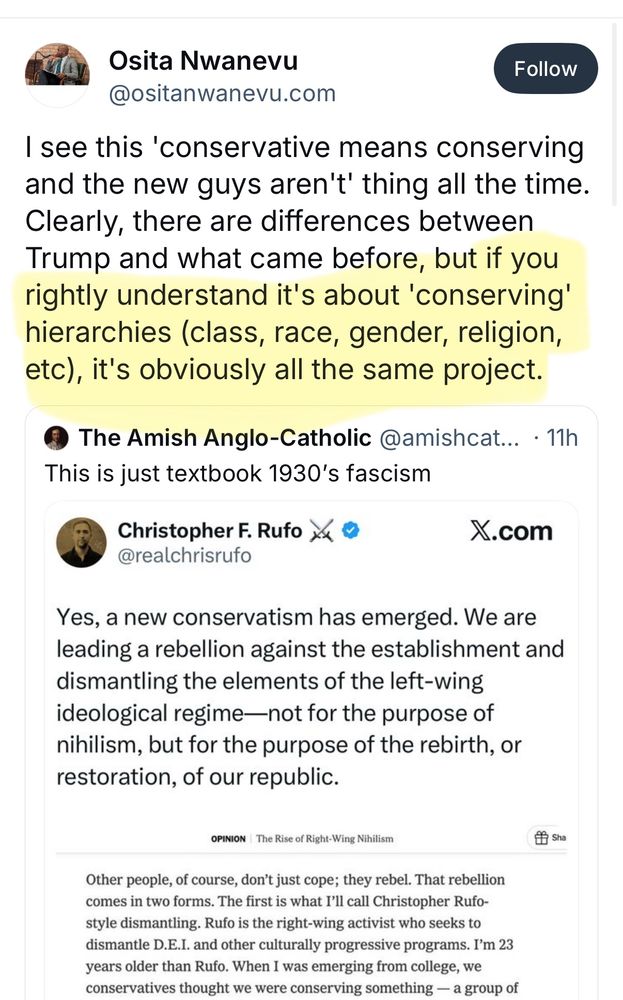Click the 11h timestamp on quoted post
623x1000 pixels.
(558, 437)
